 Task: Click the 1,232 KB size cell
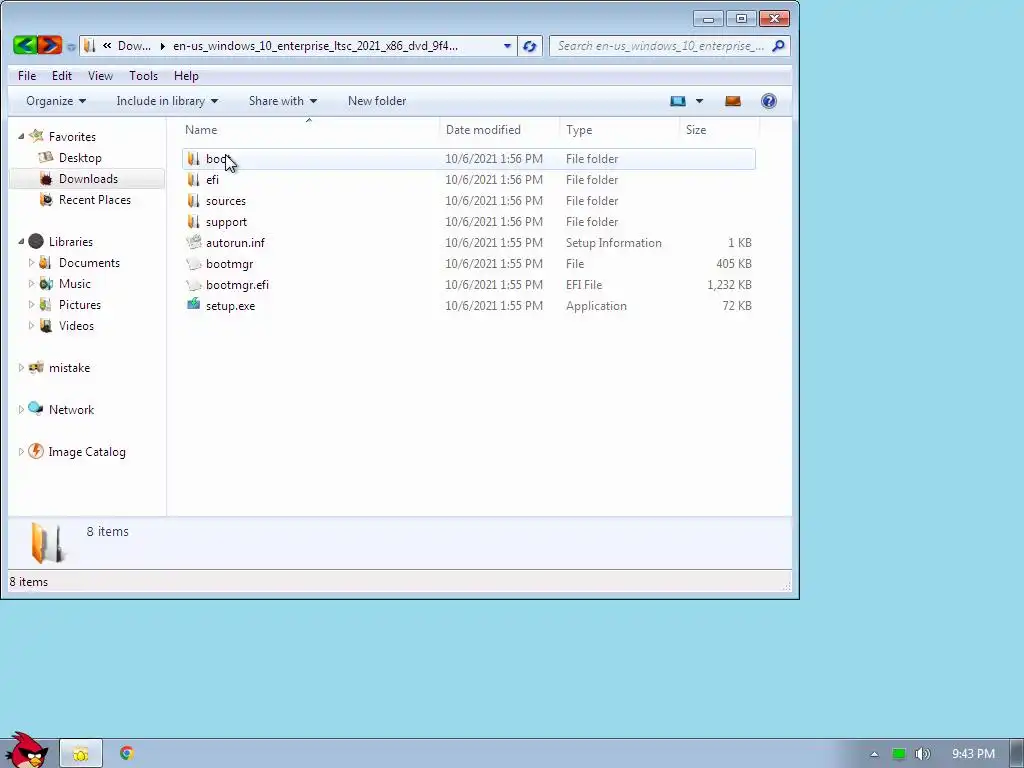[729, 285]
